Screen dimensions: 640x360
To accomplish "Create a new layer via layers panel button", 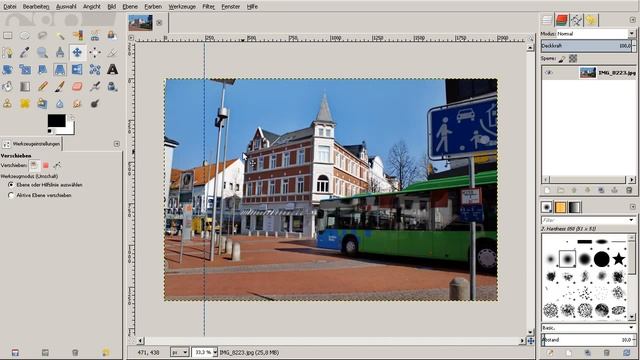I will tap(547, 190).
